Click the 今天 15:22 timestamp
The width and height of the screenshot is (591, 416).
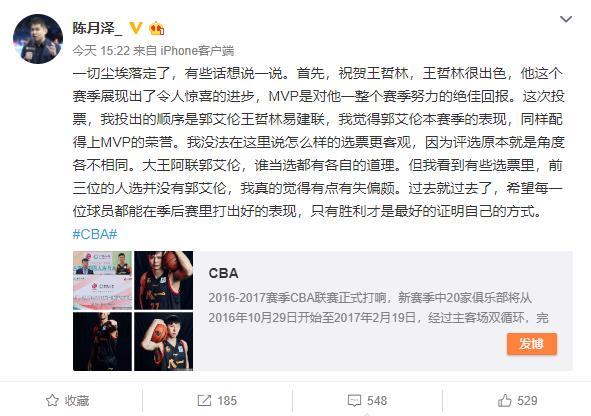(x=101, y=50)
